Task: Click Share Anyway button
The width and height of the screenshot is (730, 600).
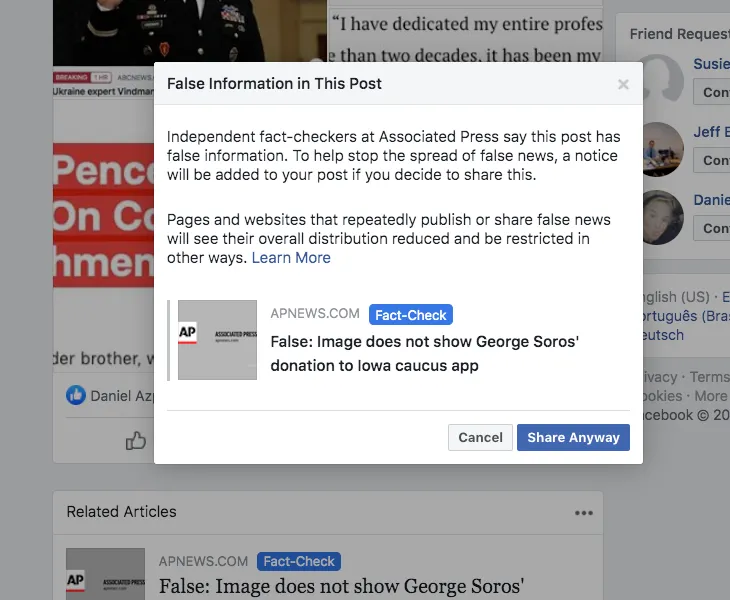Action: 573,437
